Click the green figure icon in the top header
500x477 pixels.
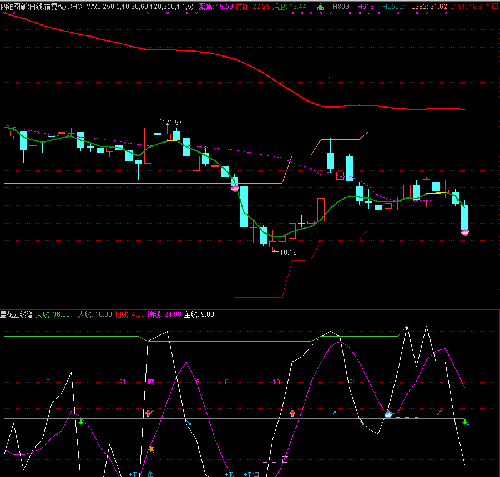point(320,6)
